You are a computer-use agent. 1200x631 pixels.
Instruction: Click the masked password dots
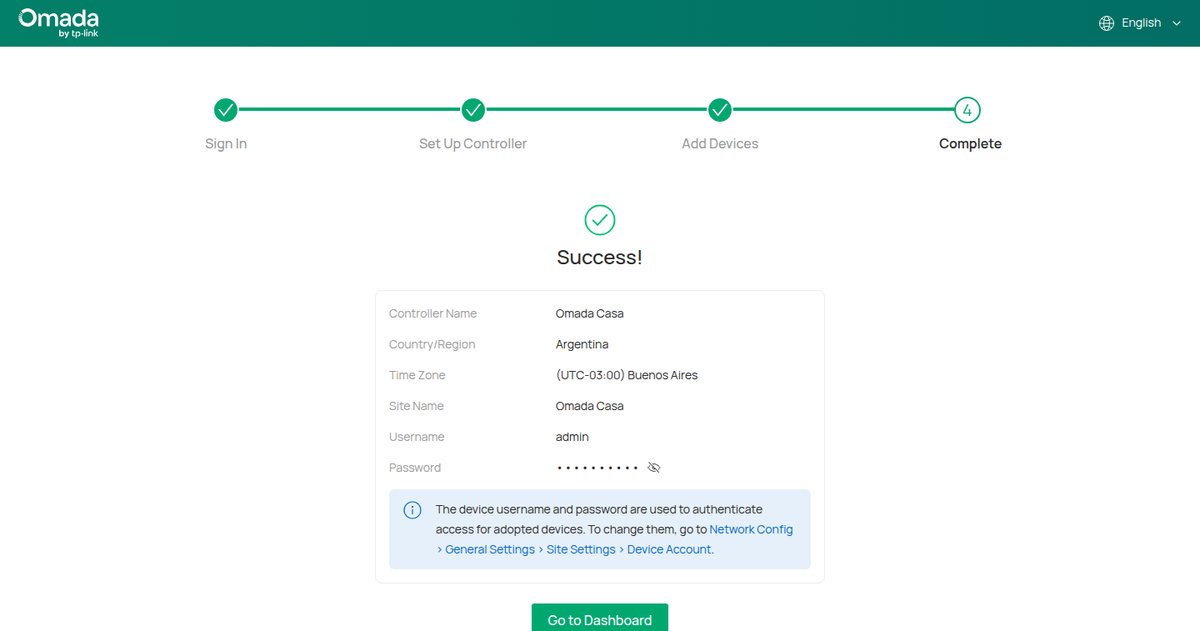[597, 468]
